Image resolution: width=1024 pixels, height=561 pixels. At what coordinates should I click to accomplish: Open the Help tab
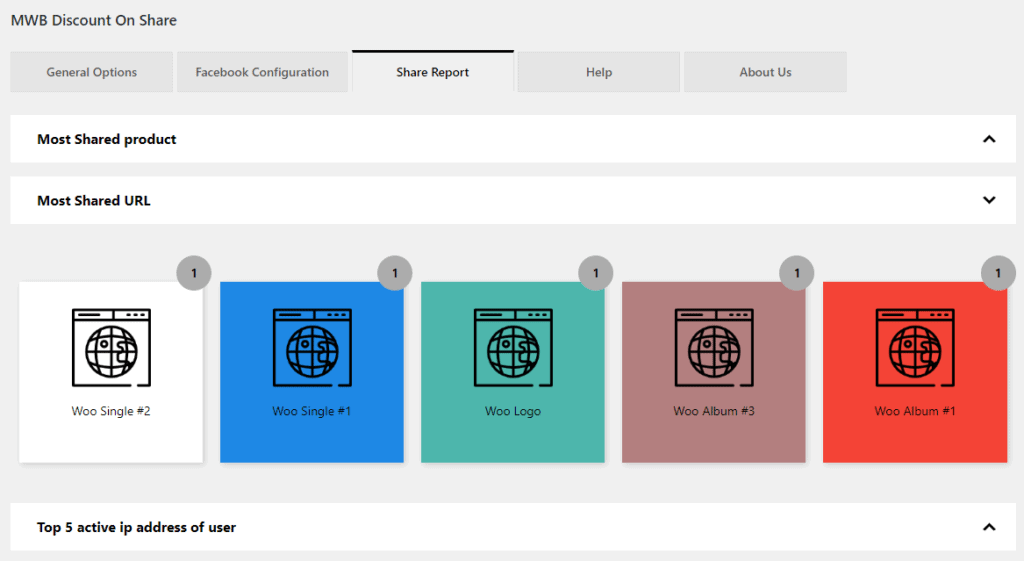click(x=598, y=72)
